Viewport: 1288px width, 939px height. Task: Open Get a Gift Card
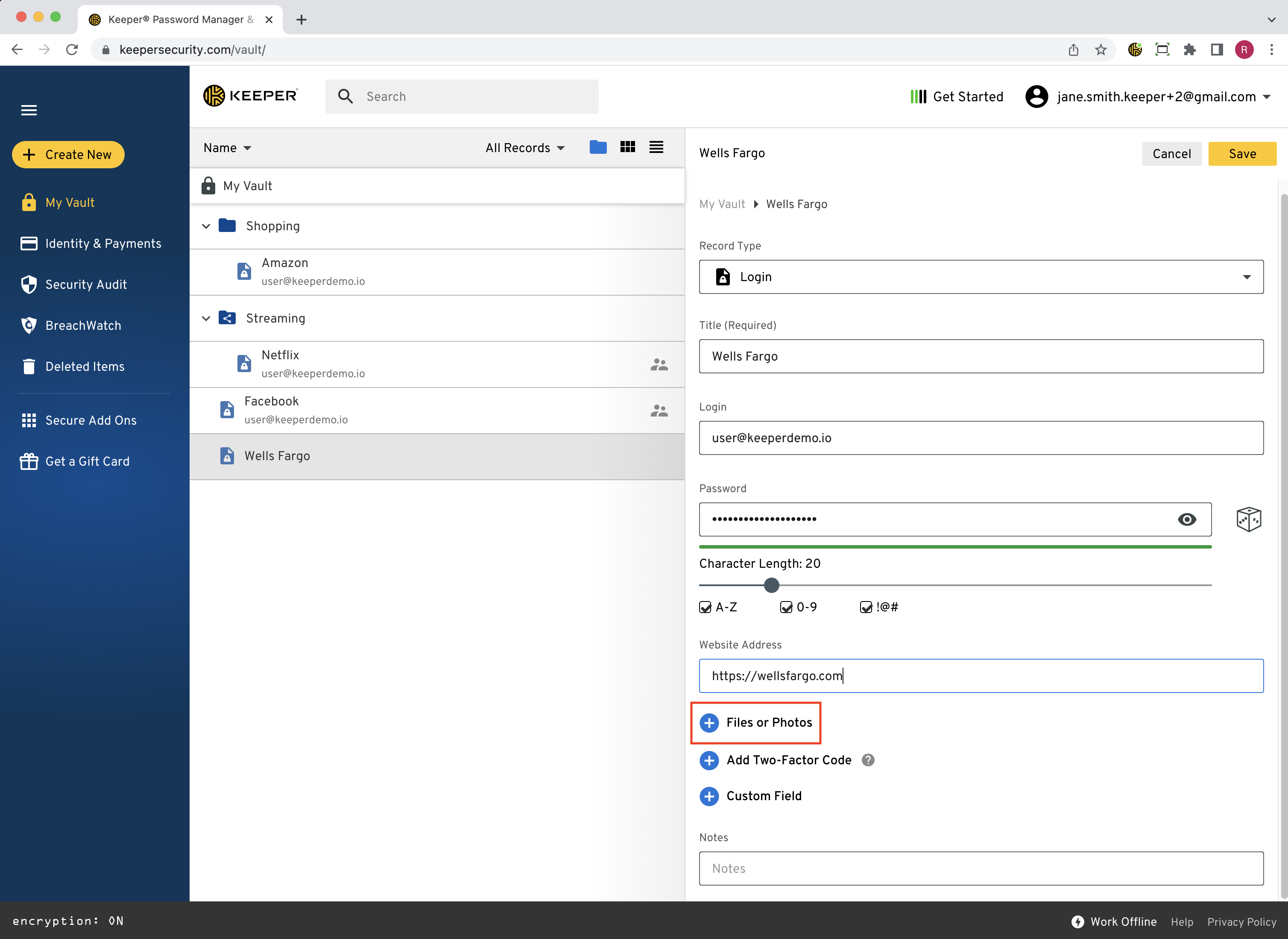click(x=74, y=461)
